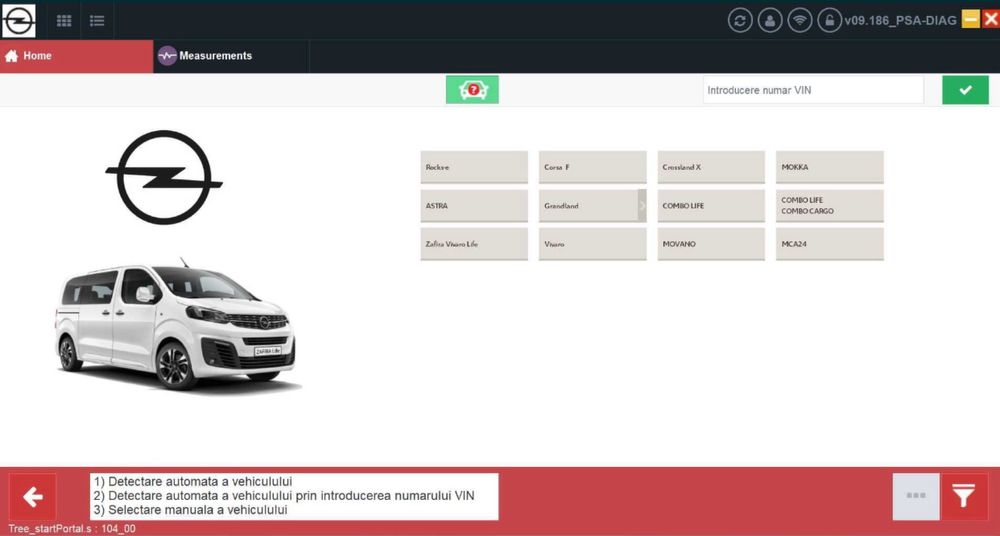Minimize the diagnostic application window
The image size is (1000, 536).
pyautogui.click(x=971, y=20)
